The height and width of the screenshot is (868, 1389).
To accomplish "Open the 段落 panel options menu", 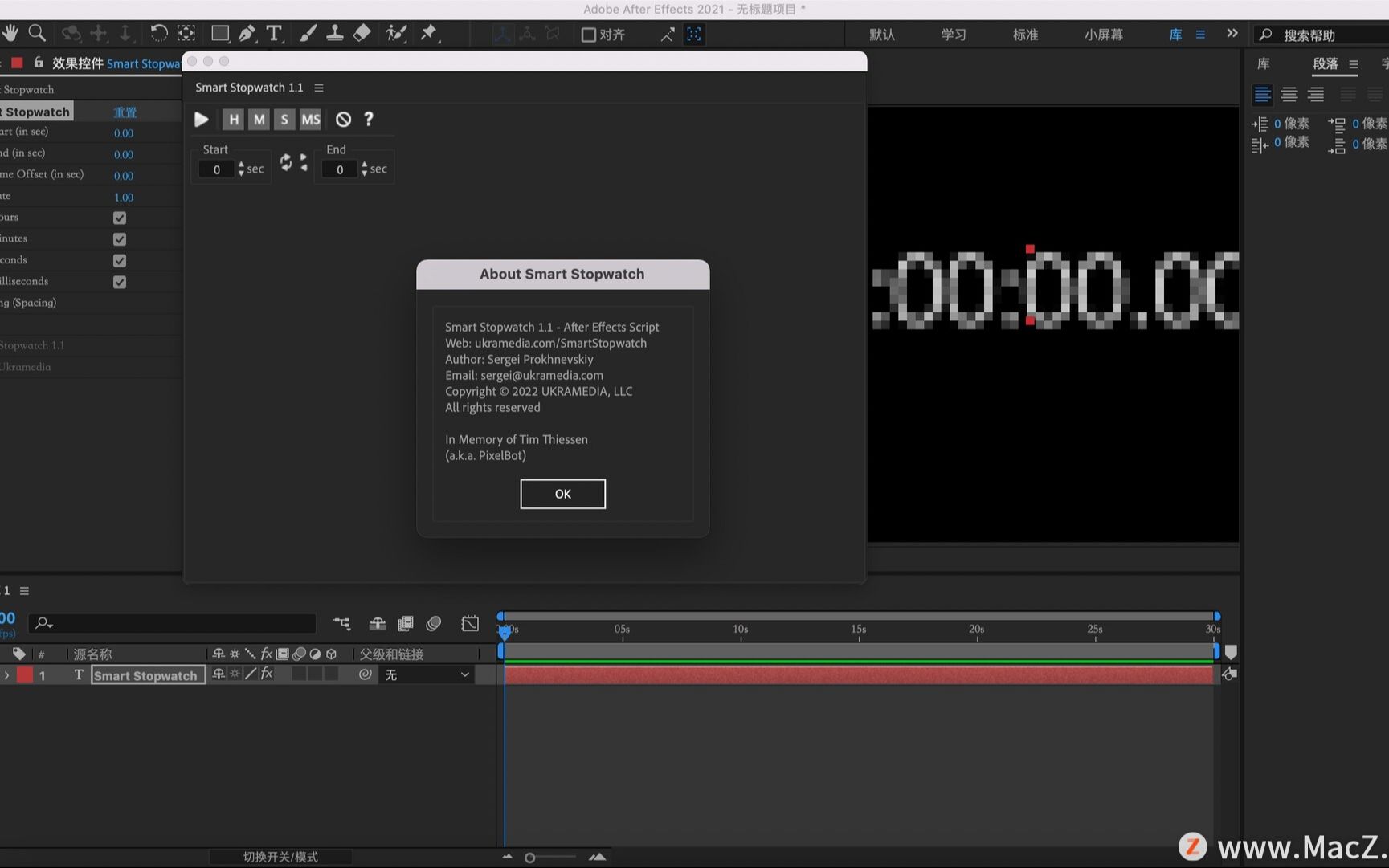I will tap(1354, 64).
